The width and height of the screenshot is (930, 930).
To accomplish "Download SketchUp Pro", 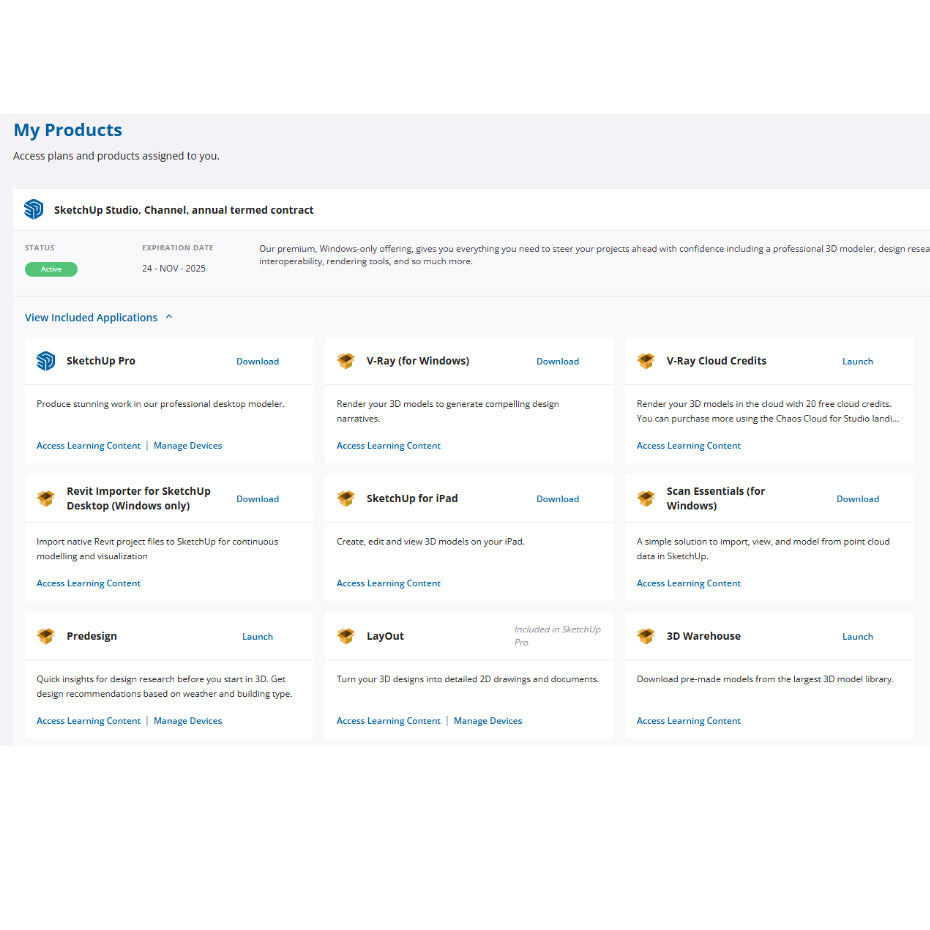I will [x=257, y=361].
